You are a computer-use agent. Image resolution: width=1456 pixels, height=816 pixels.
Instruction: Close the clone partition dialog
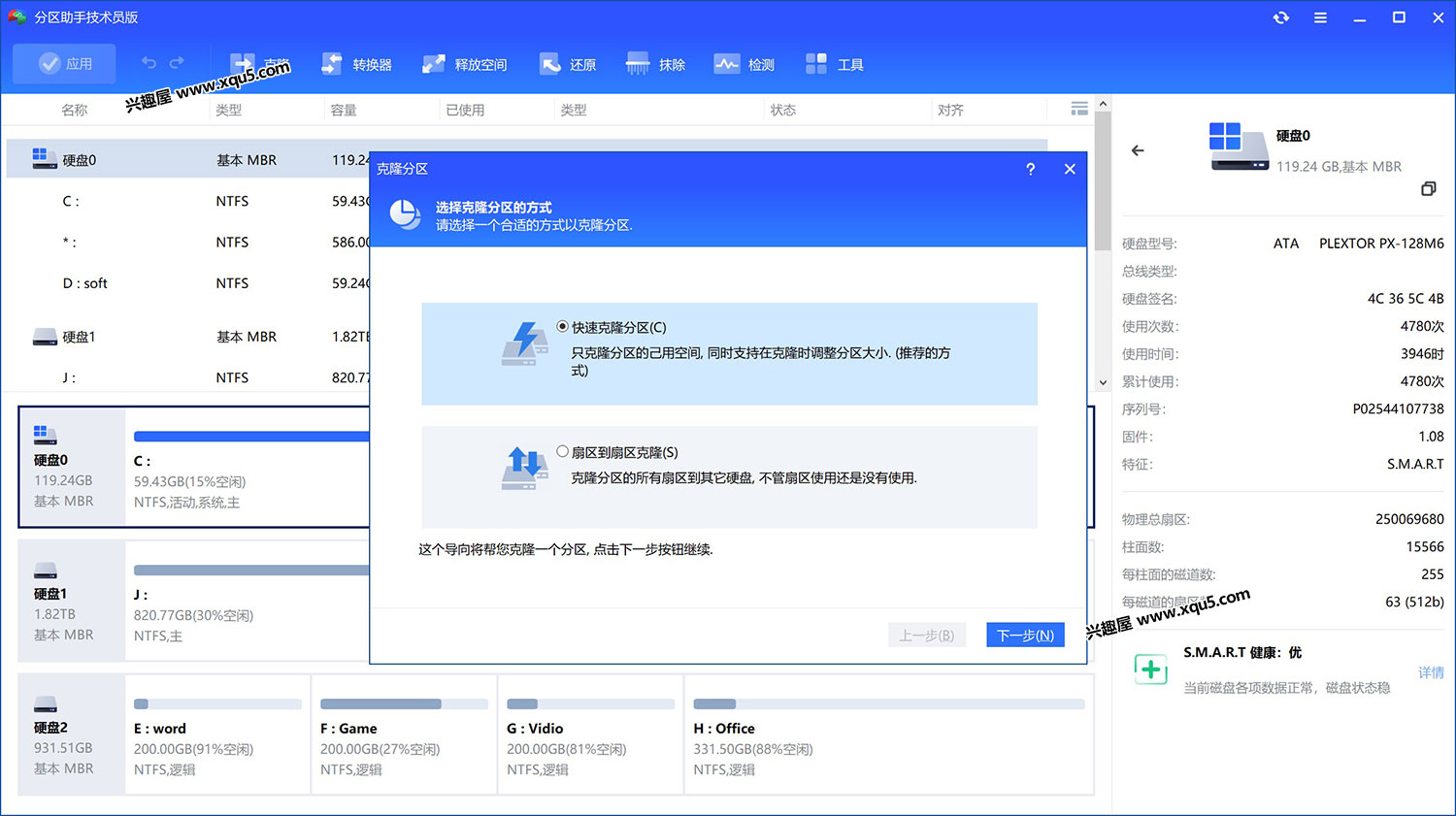1070,169
